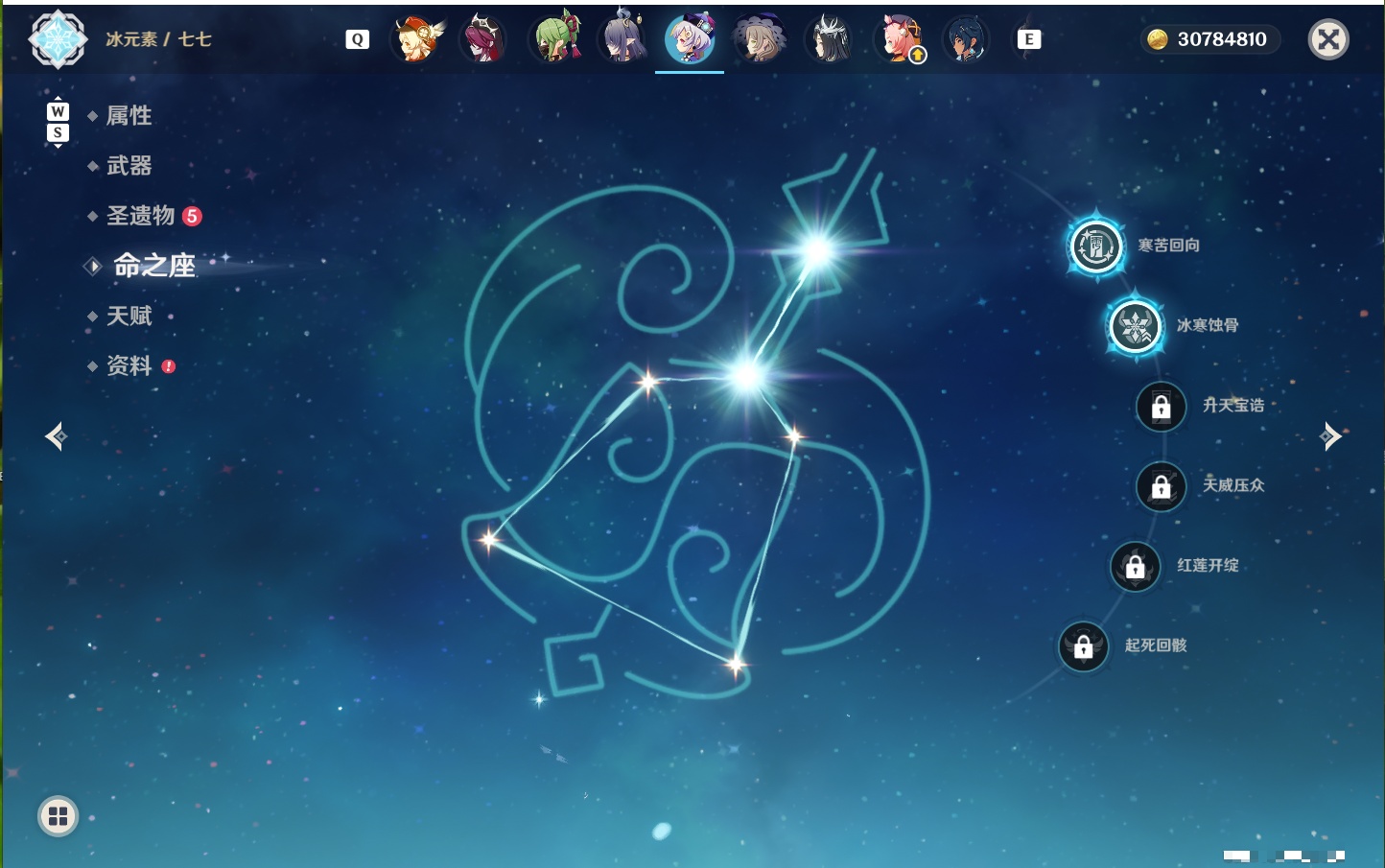Select Qiqi's highlighted avatar
This screenshot has width=1385, height=868.
pyautogui.click(x=690, y=38)
